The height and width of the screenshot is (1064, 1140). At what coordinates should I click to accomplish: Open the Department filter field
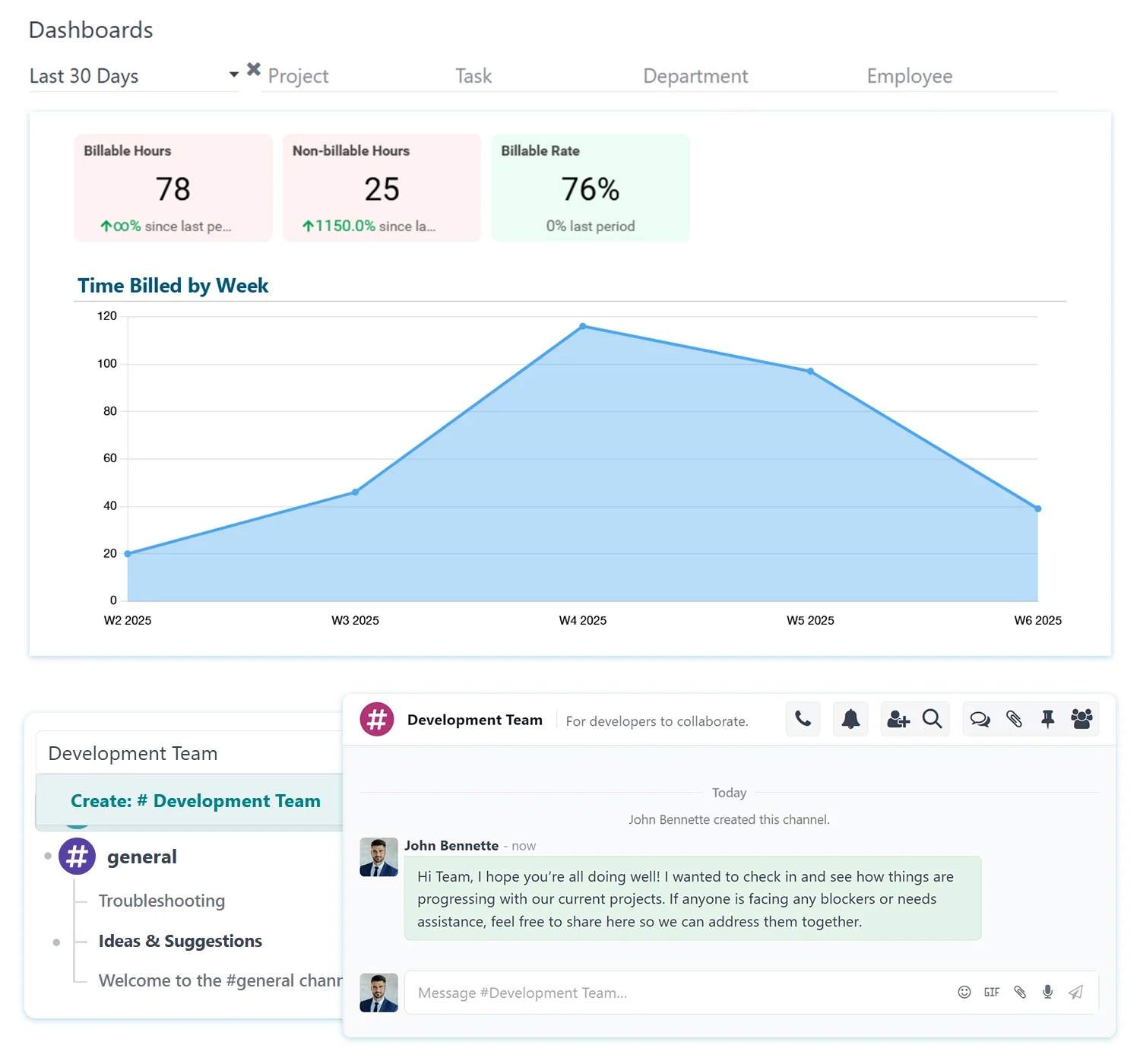click(x=749, y=76)
